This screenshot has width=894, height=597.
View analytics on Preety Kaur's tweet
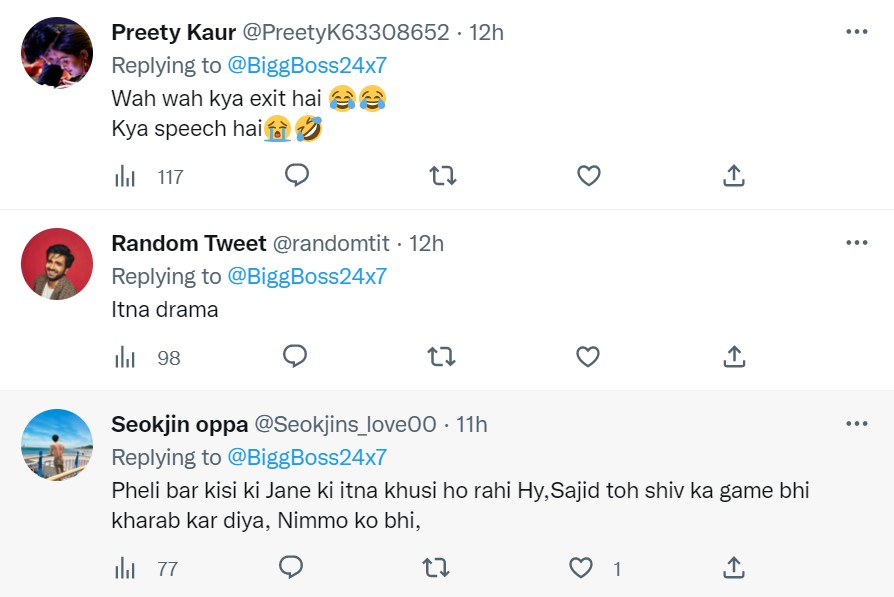pos(126,177)
